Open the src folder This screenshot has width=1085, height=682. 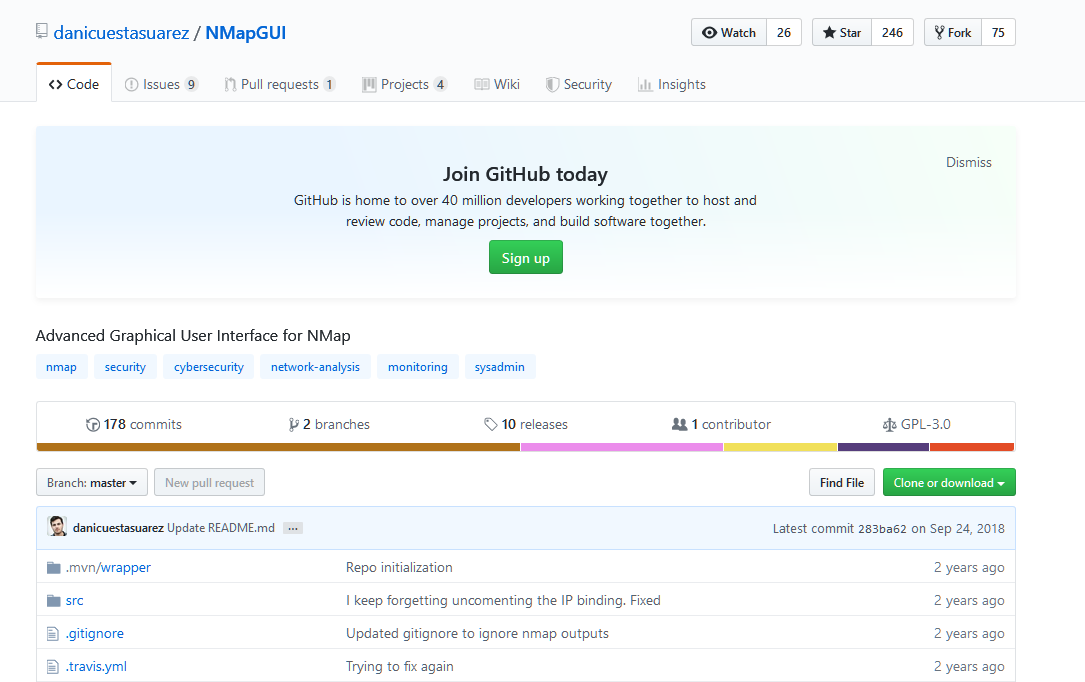(x=75, y=600)
